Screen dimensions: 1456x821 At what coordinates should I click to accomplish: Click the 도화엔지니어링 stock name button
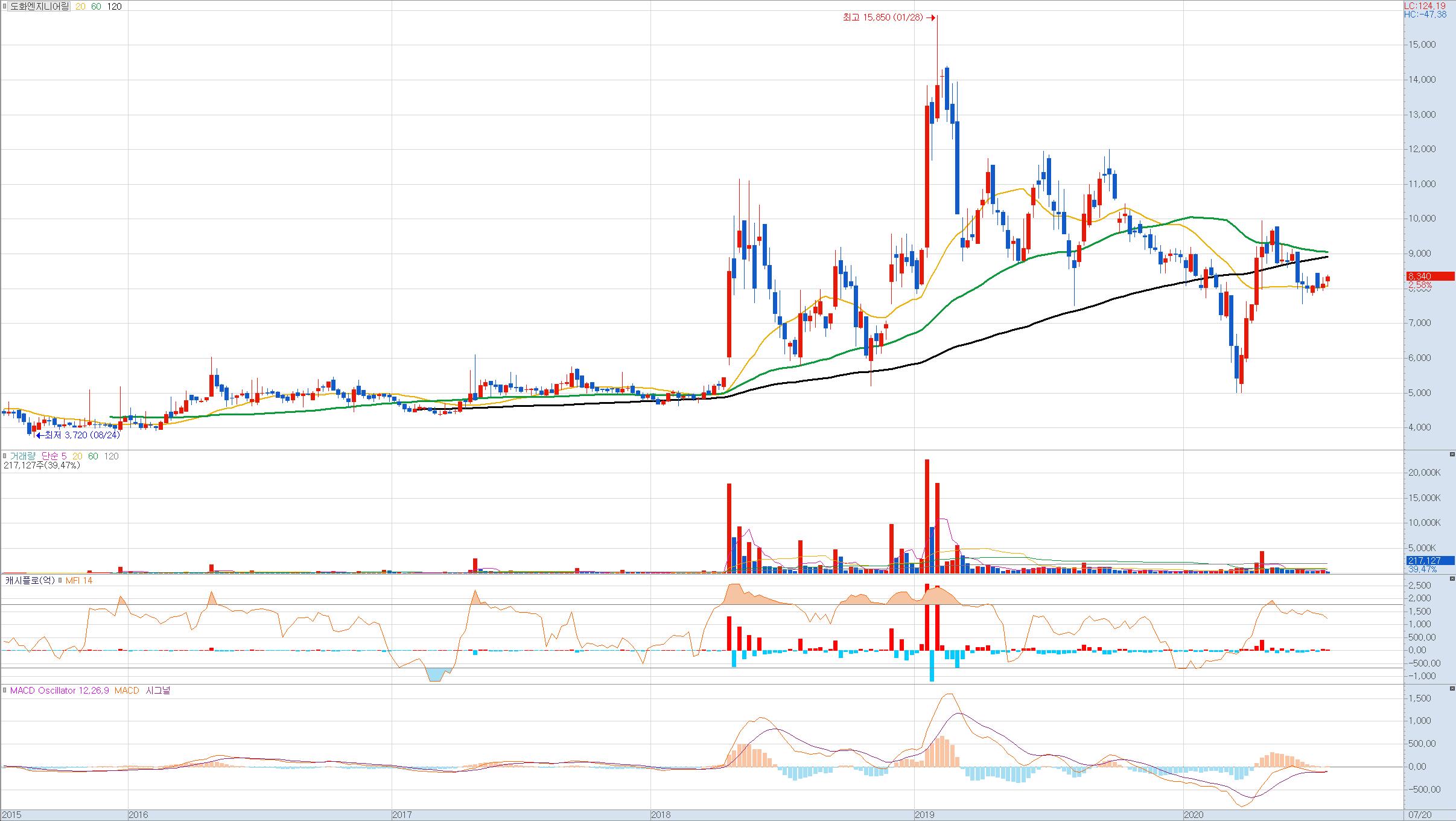pos(40,7)
